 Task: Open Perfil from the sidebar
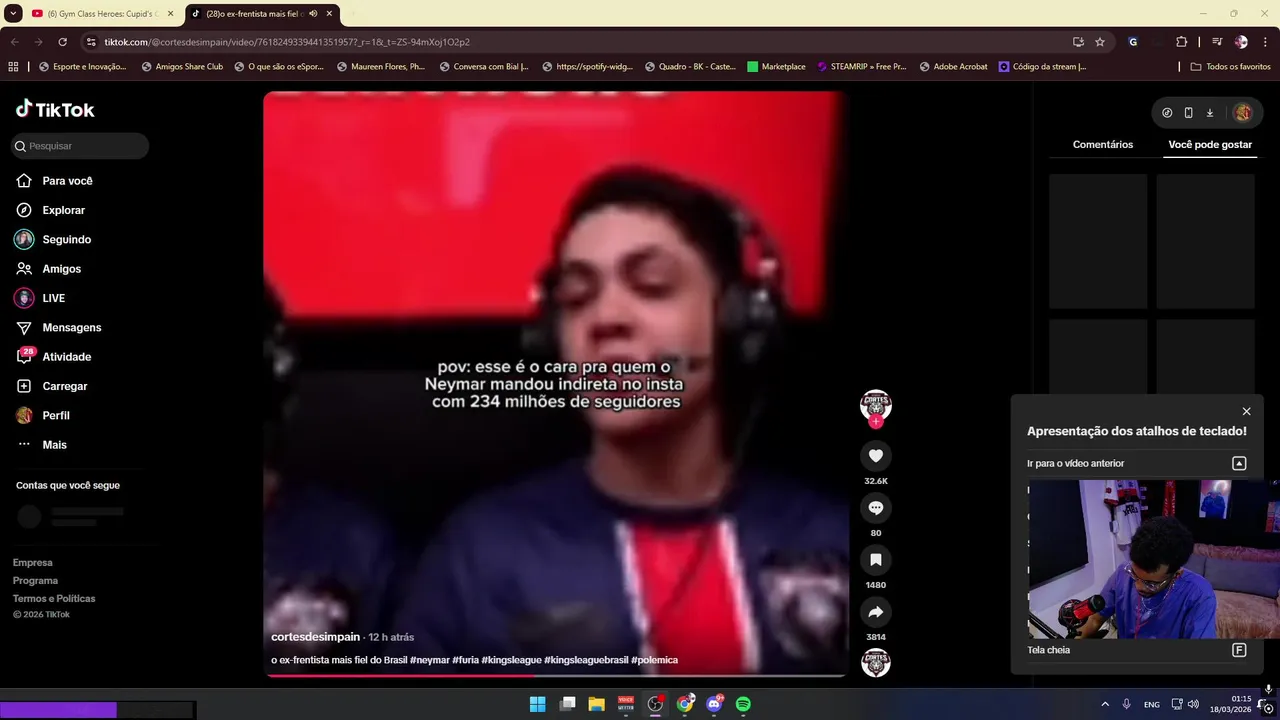pyautogui.click(x=42, y=415)
